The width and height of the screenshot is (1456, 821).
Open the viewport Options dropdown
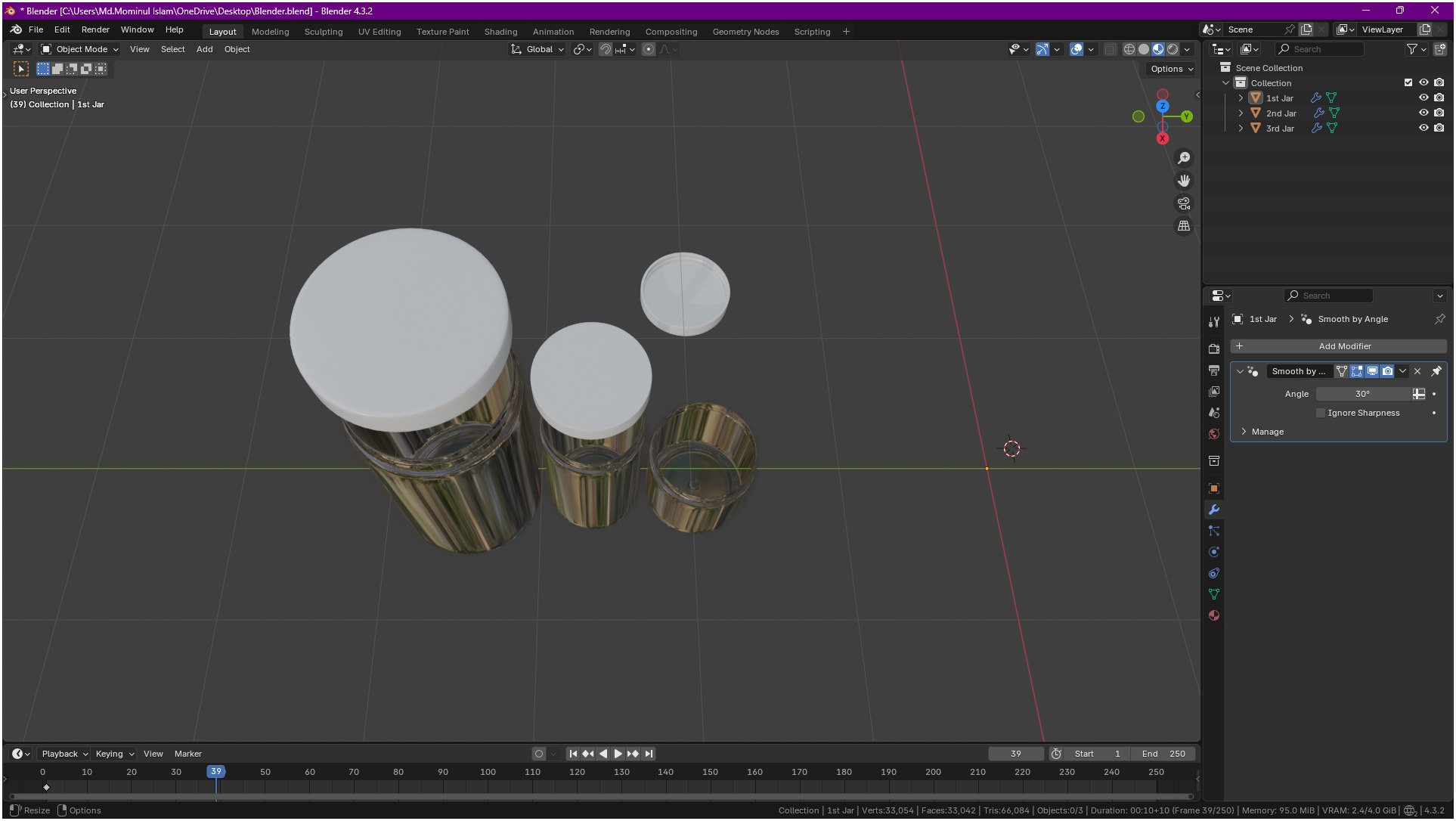coord(1172,69)
